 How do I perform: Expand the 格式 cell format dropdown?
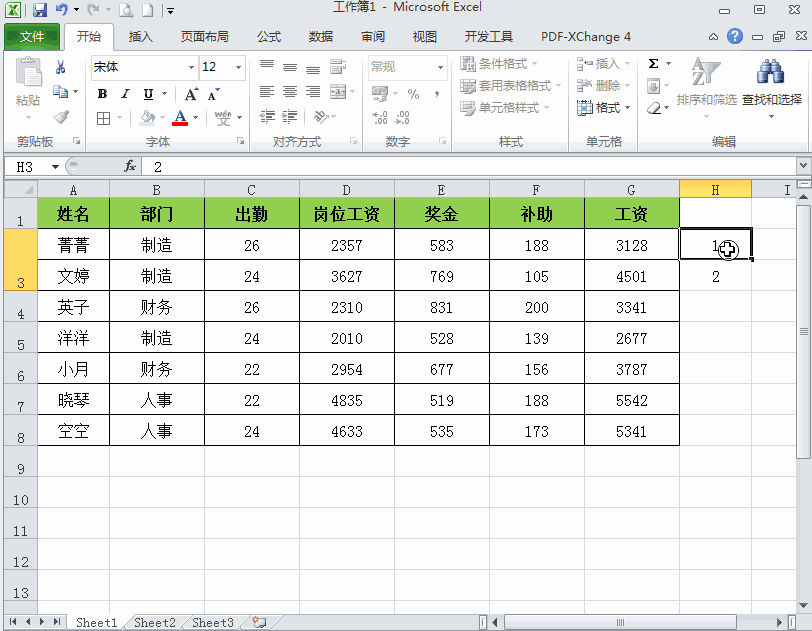click(603, 108)
